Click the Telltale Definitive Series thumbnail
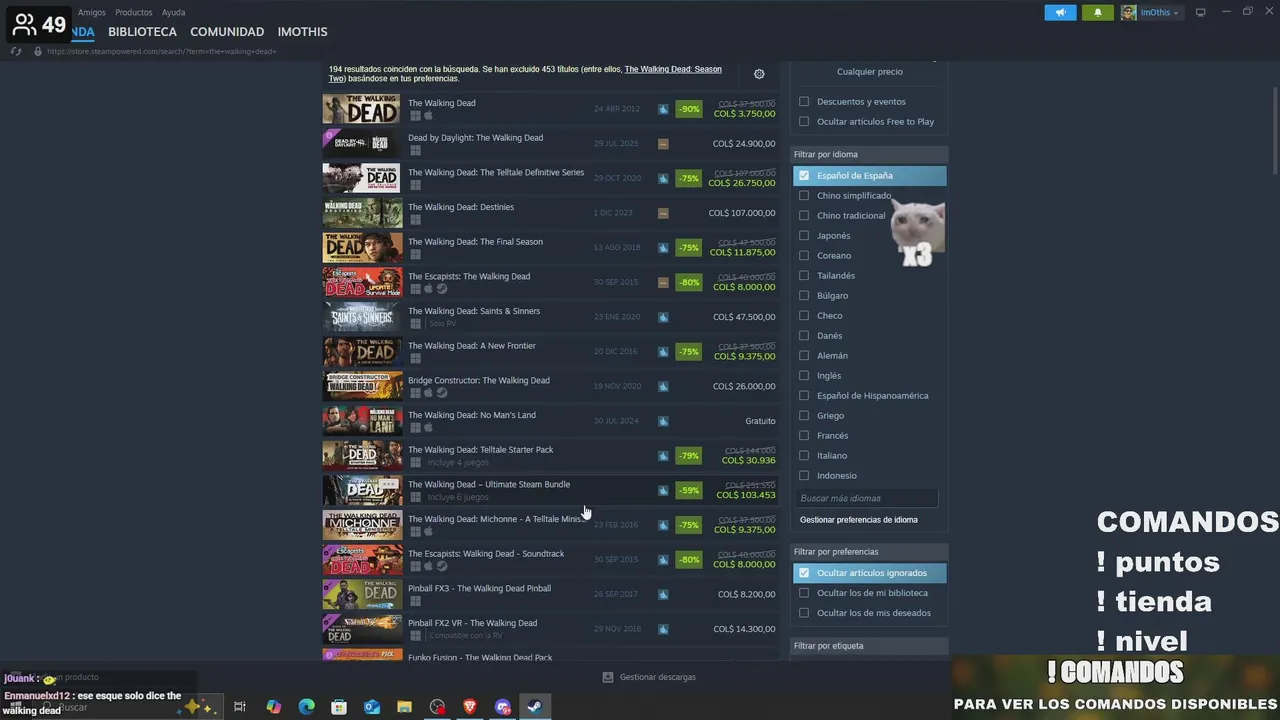The image size is (1280, 720). point(362,178)
